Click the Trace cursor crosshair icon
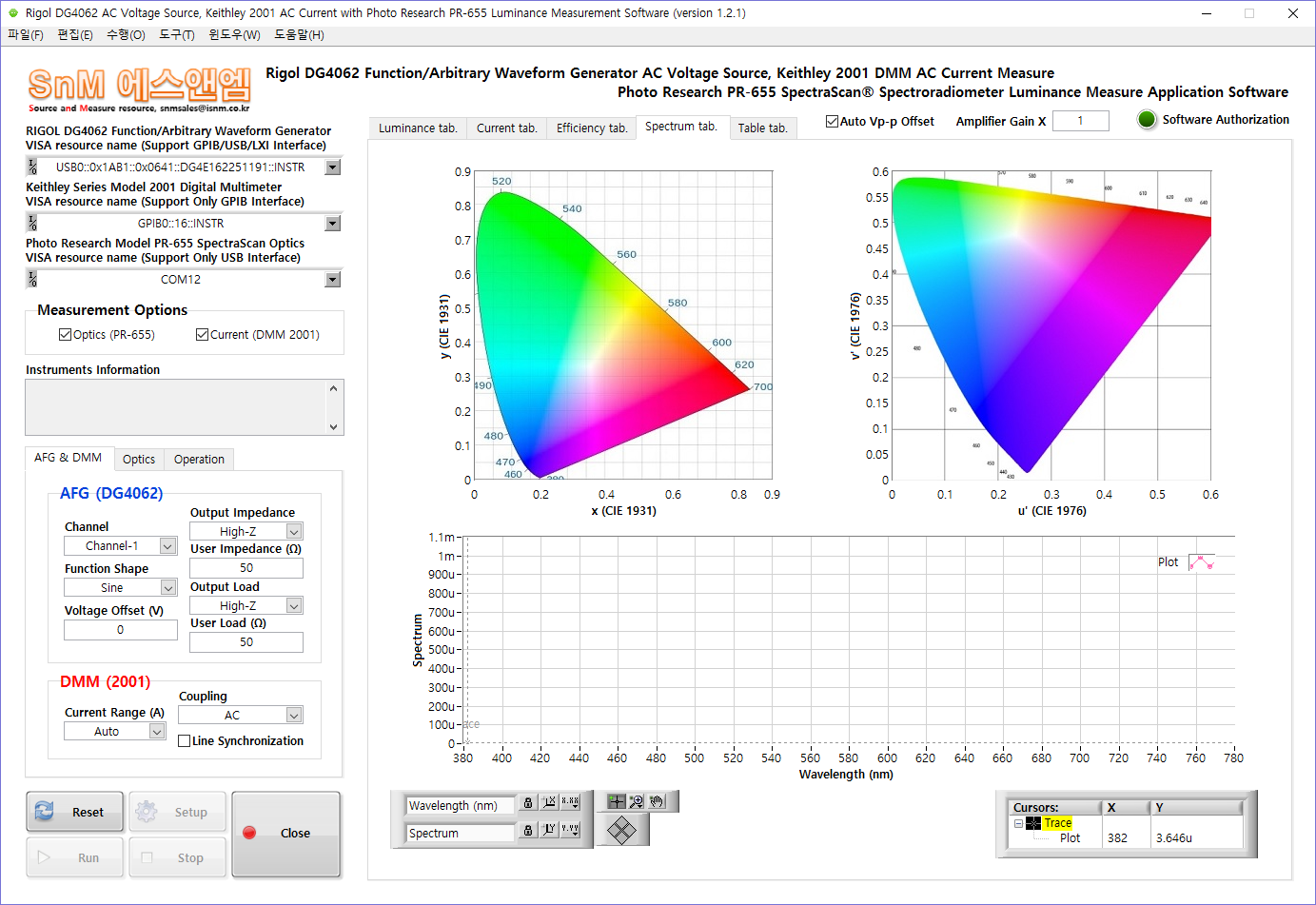1316x905 pixels. coord(1033,823)
